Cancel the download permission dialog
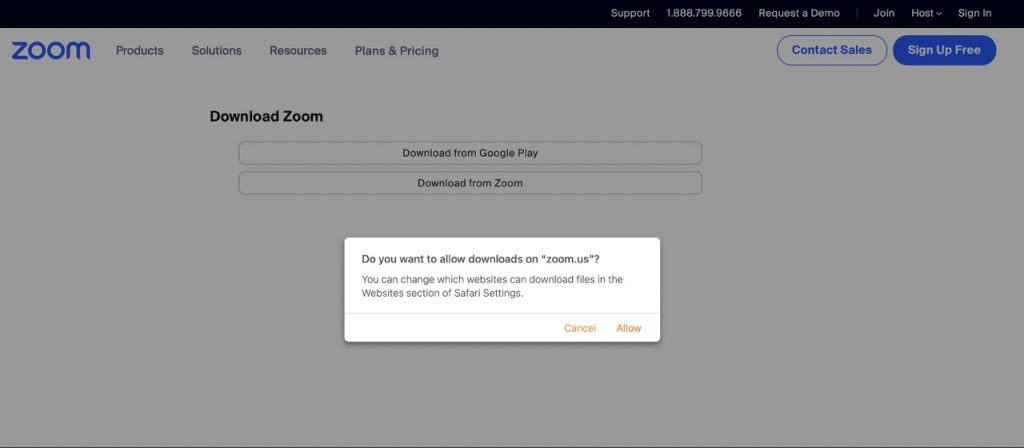This screenshot has height=448, width=1024. pos(580,328)
